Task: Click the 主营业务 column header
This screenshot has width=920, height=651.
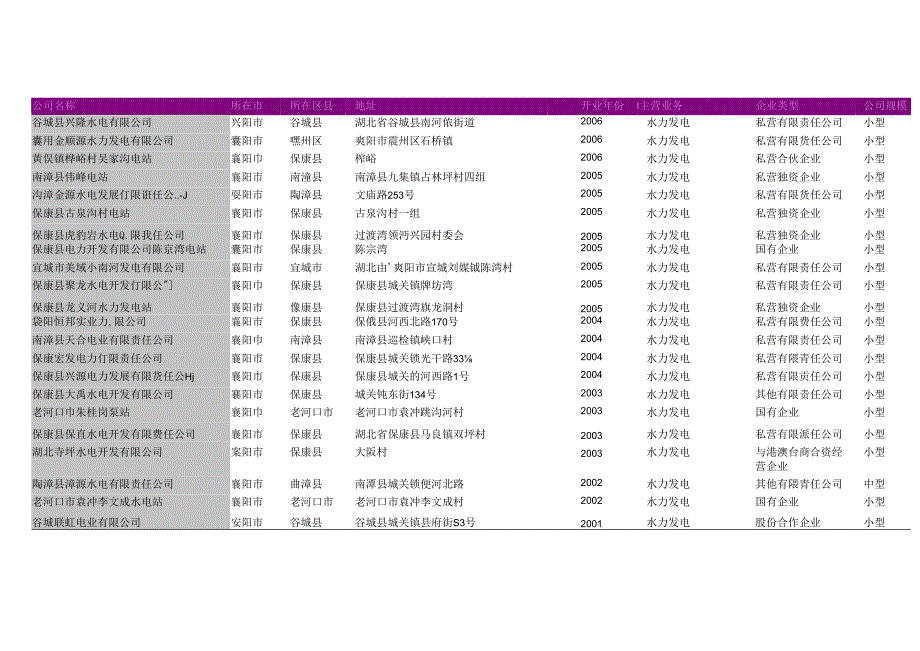Action: point(660,106)
